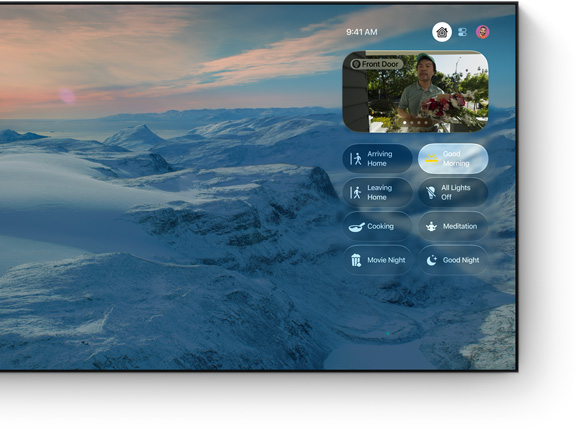Viewport: 581px width, 434px height.
Task: Click the popcorn Movie Night icon
Action: pos(356,260)
